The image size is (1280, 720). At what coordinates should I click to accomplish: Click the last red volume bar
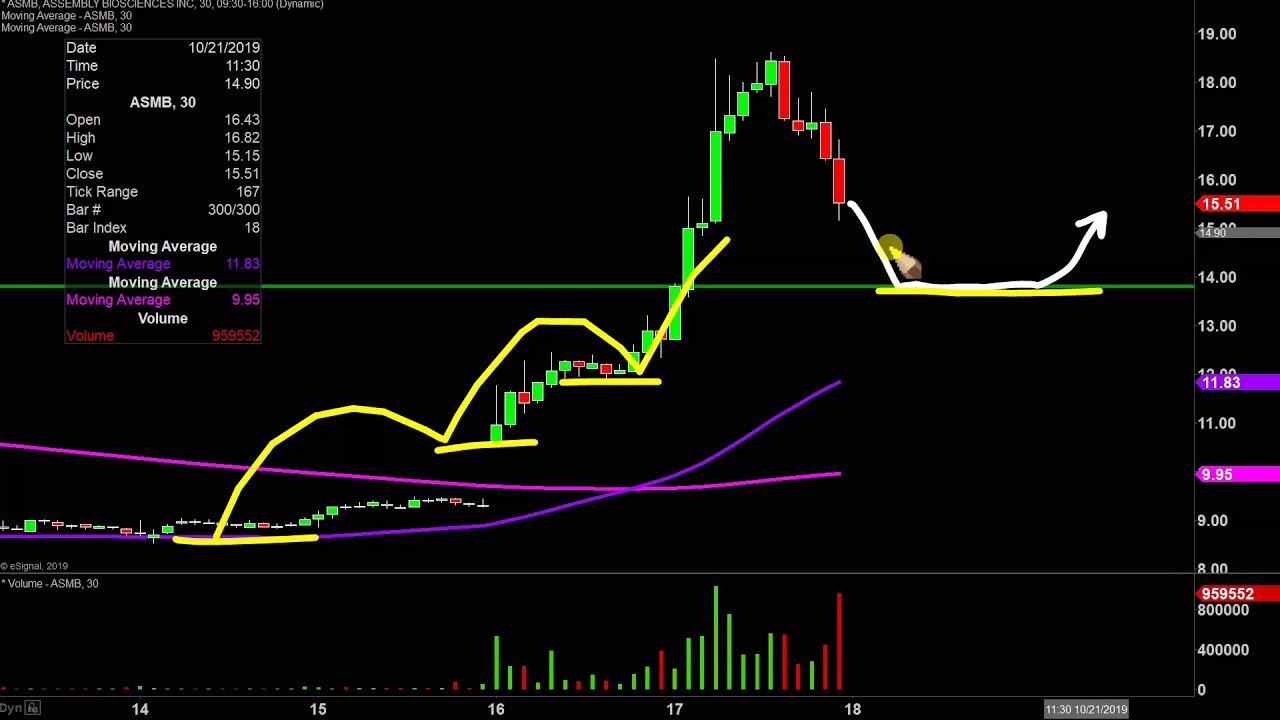839,641
